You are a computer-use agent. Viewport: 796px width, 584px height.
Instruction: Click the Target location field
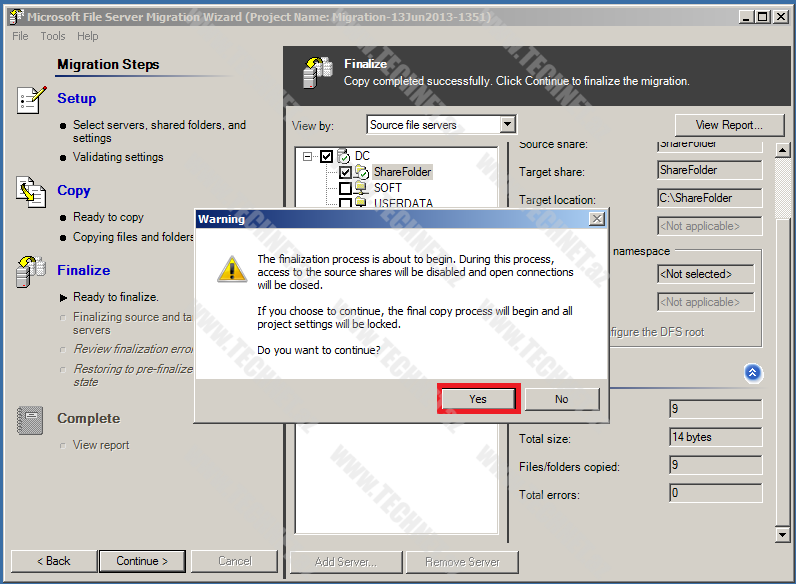(709, 198)
